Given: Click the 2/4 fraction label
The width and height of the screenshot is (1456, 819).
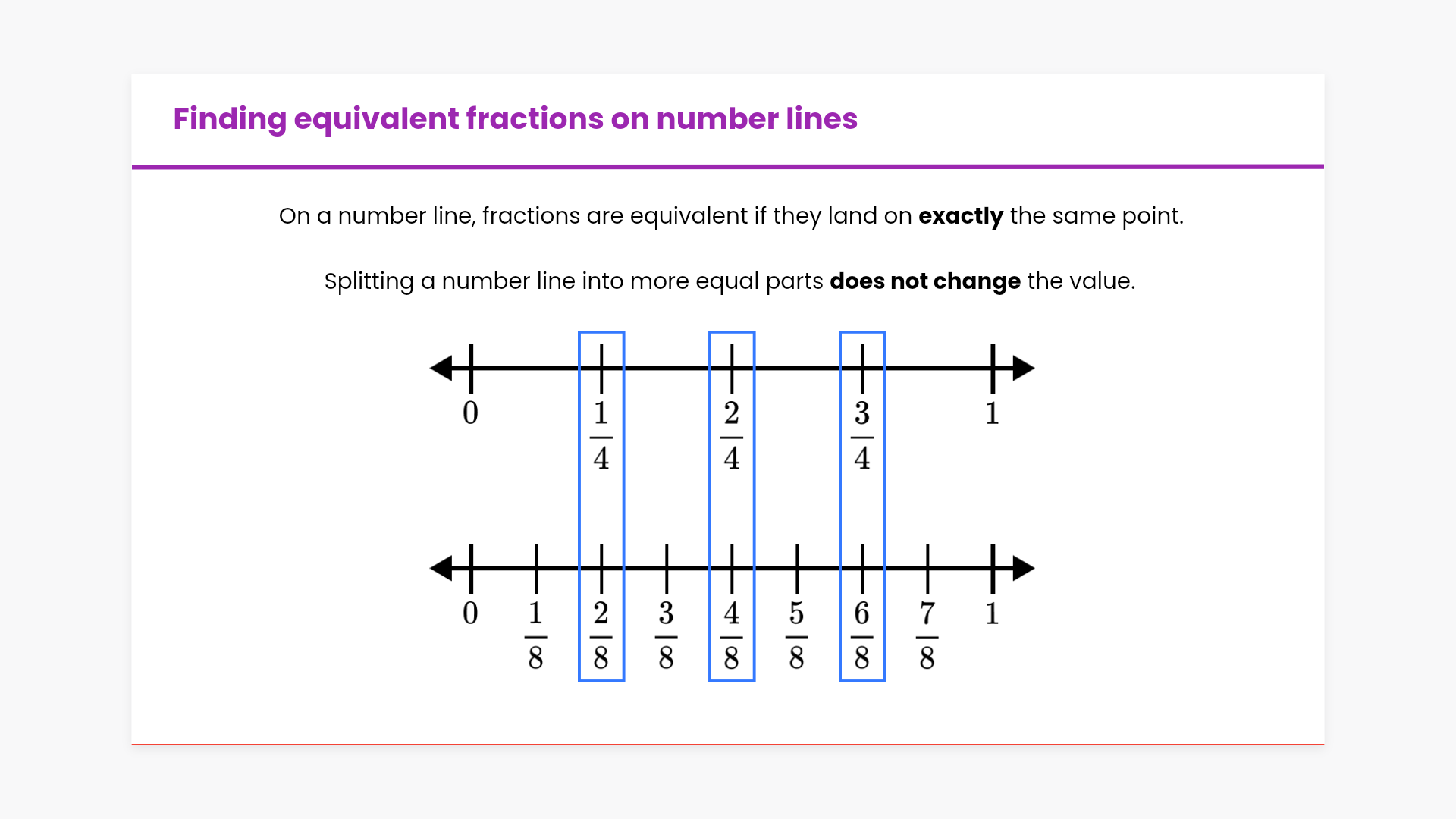Looking at the screenshot, I should pyautogui.click(x=732, y=436).
